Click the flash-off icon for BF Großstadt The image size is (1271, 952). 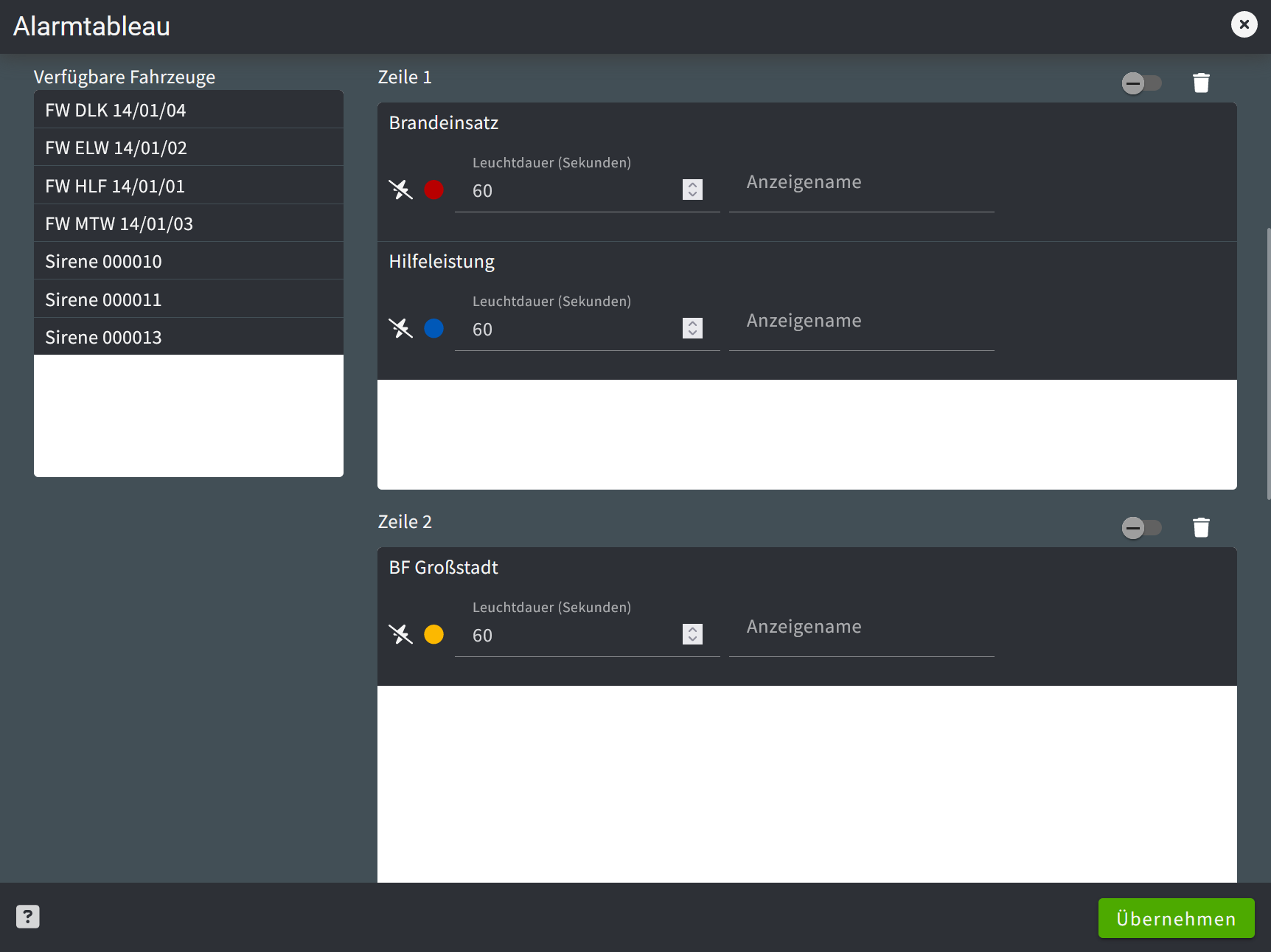400,634
